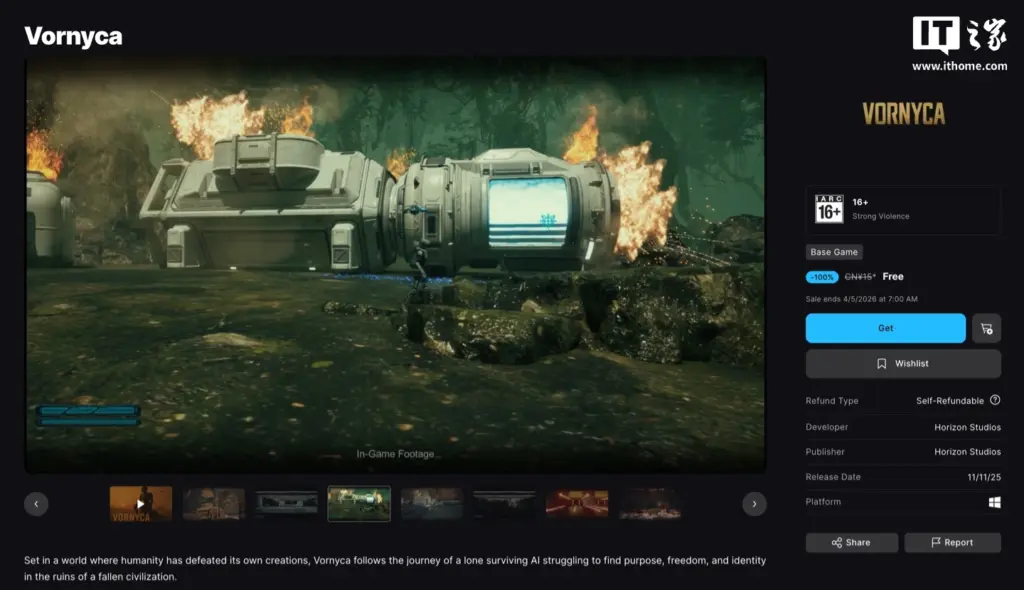Click the -100% discount badge
The height and width of the screenshot is (590, 1024).
click(821, 276)
